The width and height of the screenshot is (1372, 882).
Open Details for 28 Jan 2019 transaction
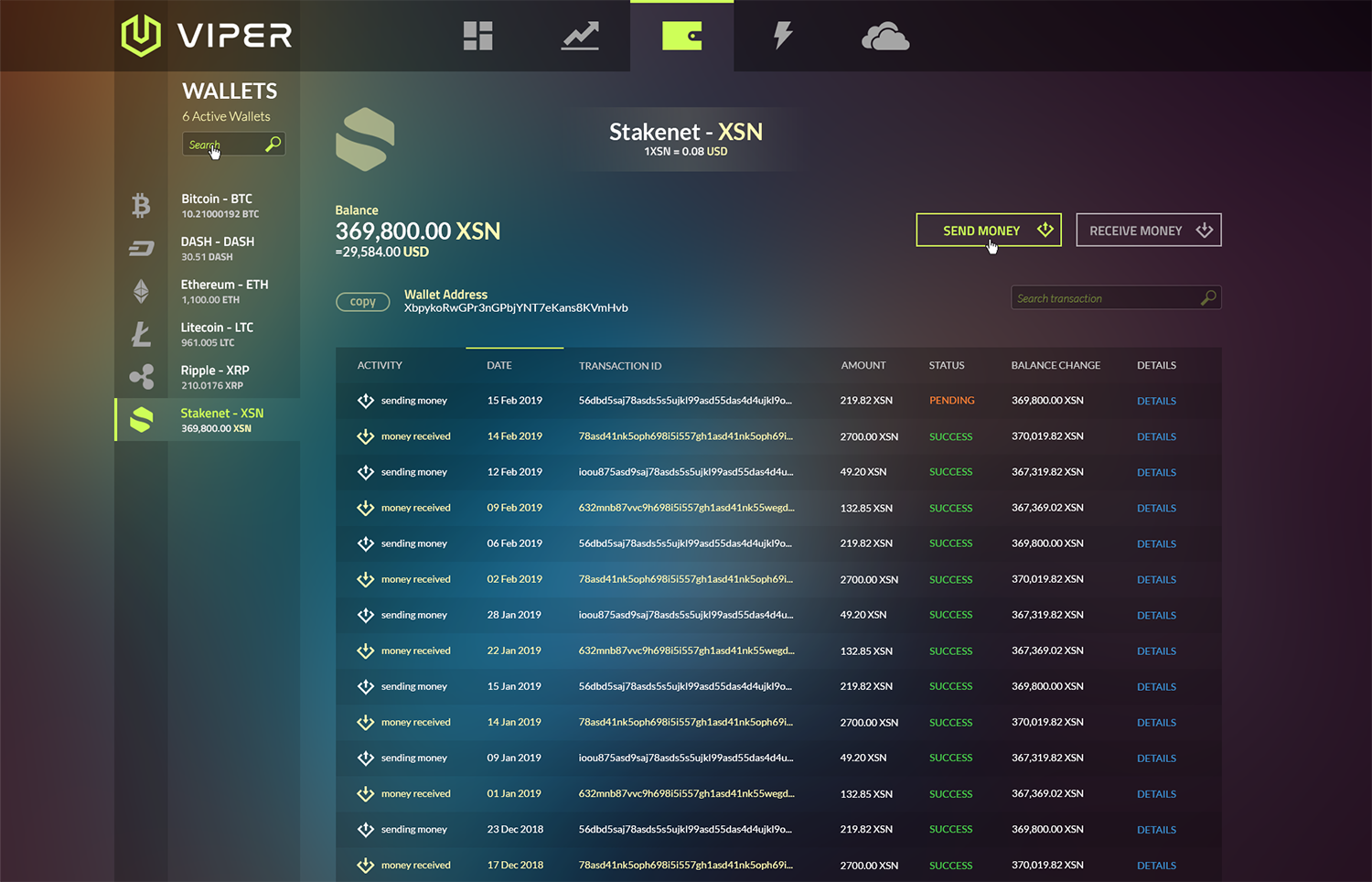click(1156, 615)
